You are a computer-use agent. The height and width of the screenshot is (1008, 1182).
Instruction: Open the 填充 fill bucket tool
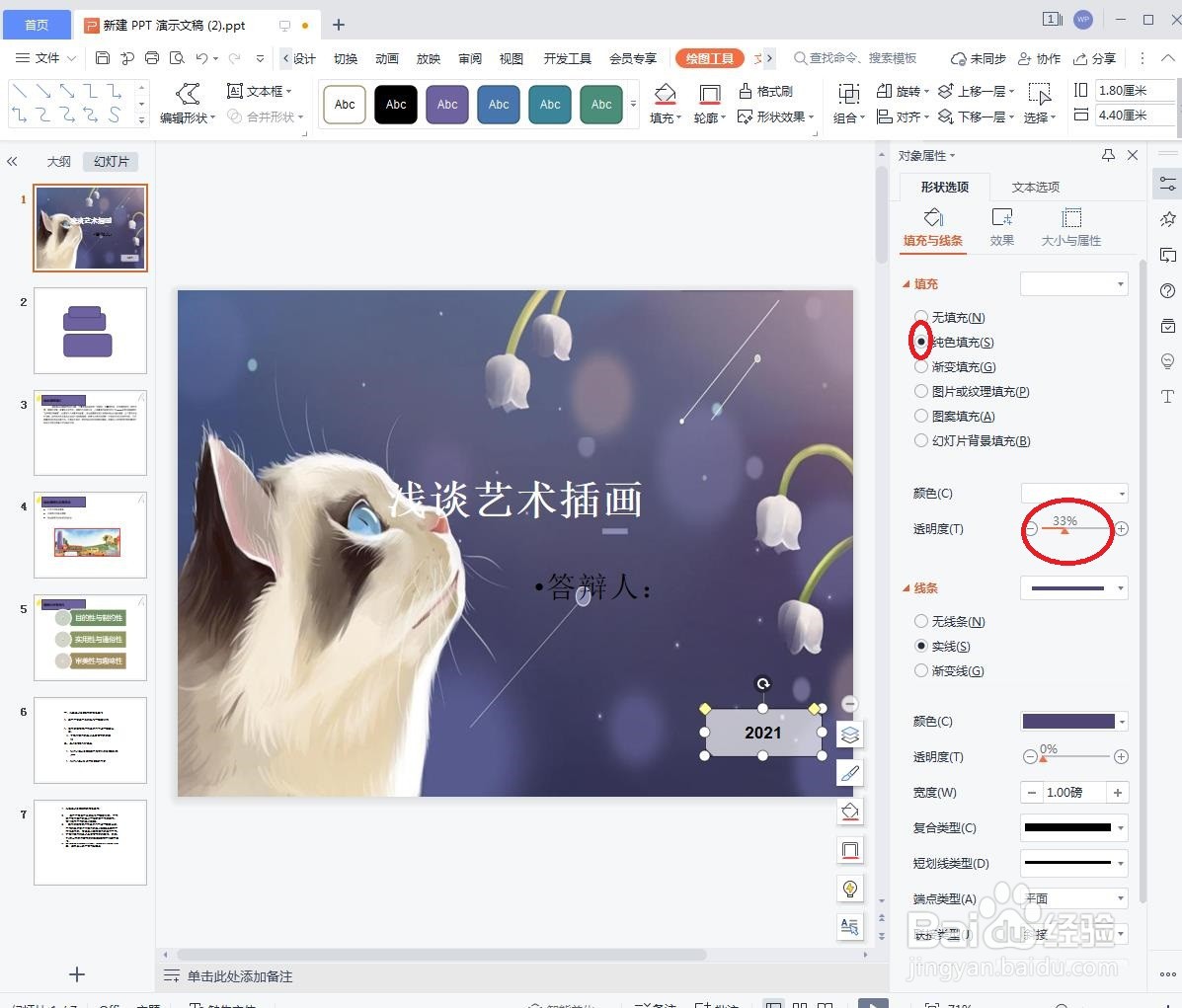pos(665,104)
